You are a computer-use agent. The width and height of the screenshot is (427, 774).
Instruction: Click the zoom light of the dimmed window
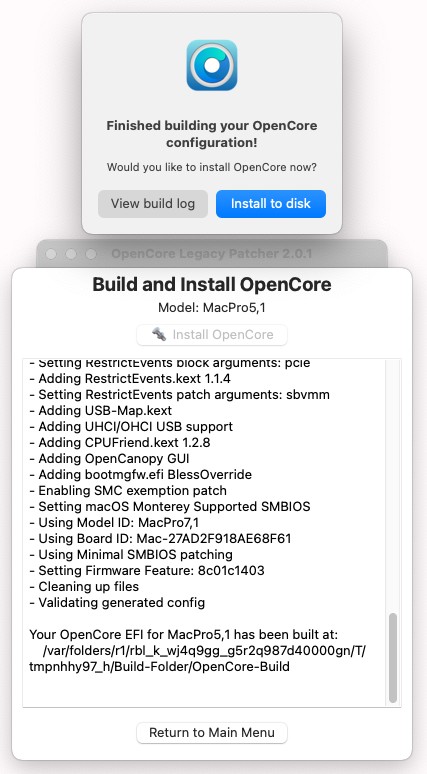click(x=91, y=254)
